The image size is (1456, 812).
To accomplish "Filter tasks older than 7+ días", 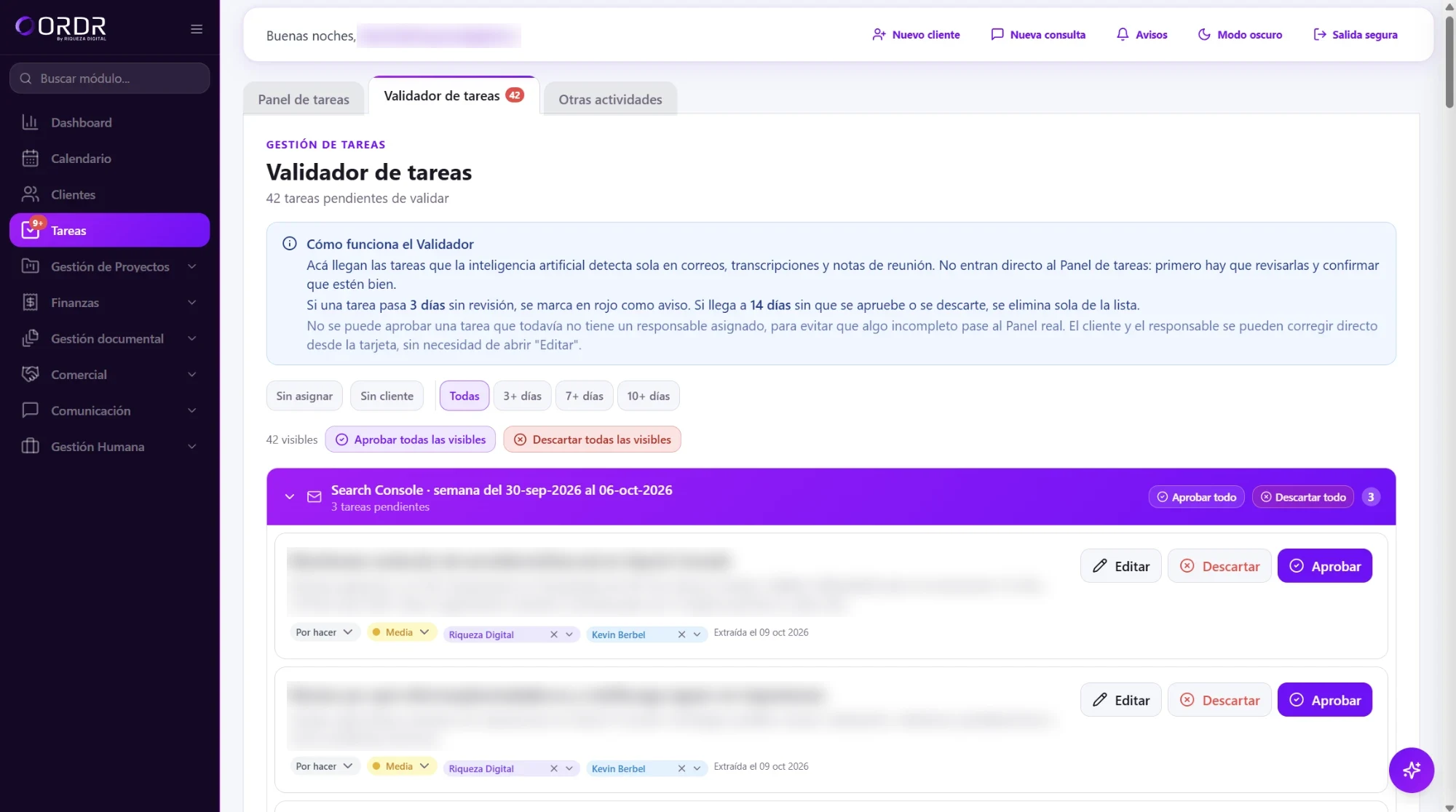I will (x=585, y=396).
